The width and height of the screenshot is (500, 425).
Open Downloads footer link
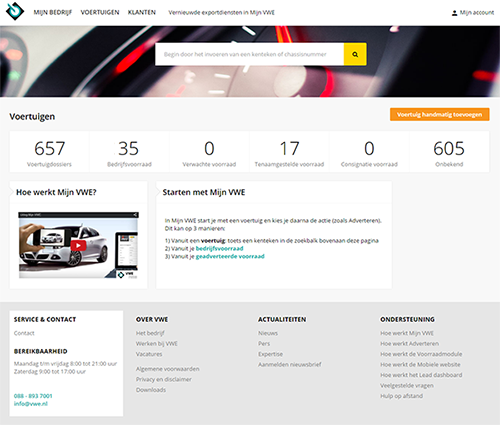click(151, 390)
